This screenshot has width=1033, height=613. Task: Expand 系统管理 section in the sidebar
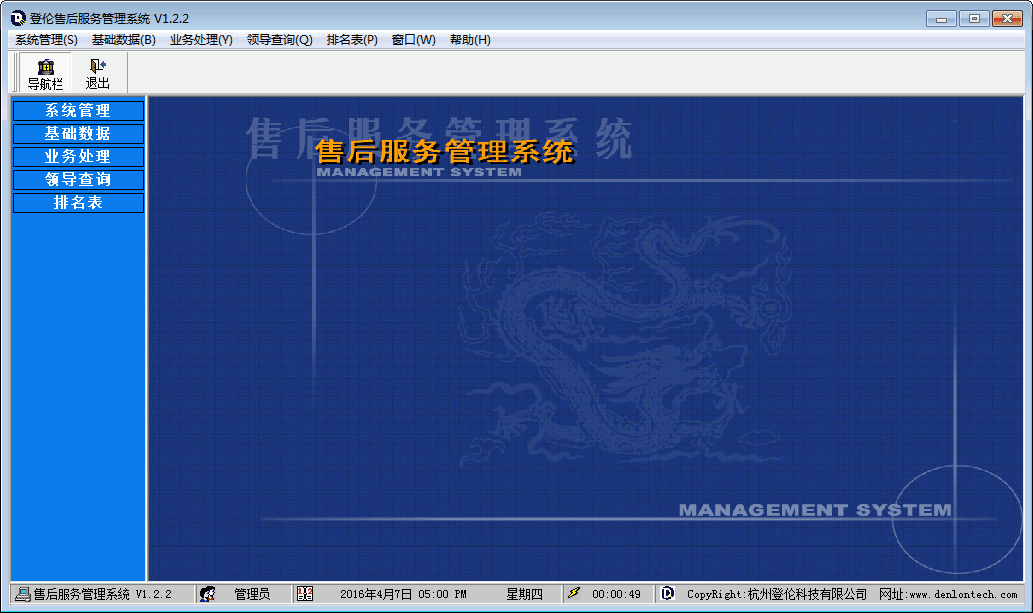click(x=78, y=111)
